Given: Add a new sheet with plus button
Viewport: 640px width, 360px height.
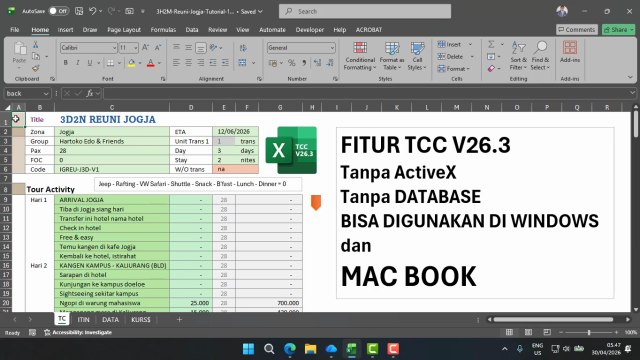Looking at the screenshot, I should pos(179,320).
